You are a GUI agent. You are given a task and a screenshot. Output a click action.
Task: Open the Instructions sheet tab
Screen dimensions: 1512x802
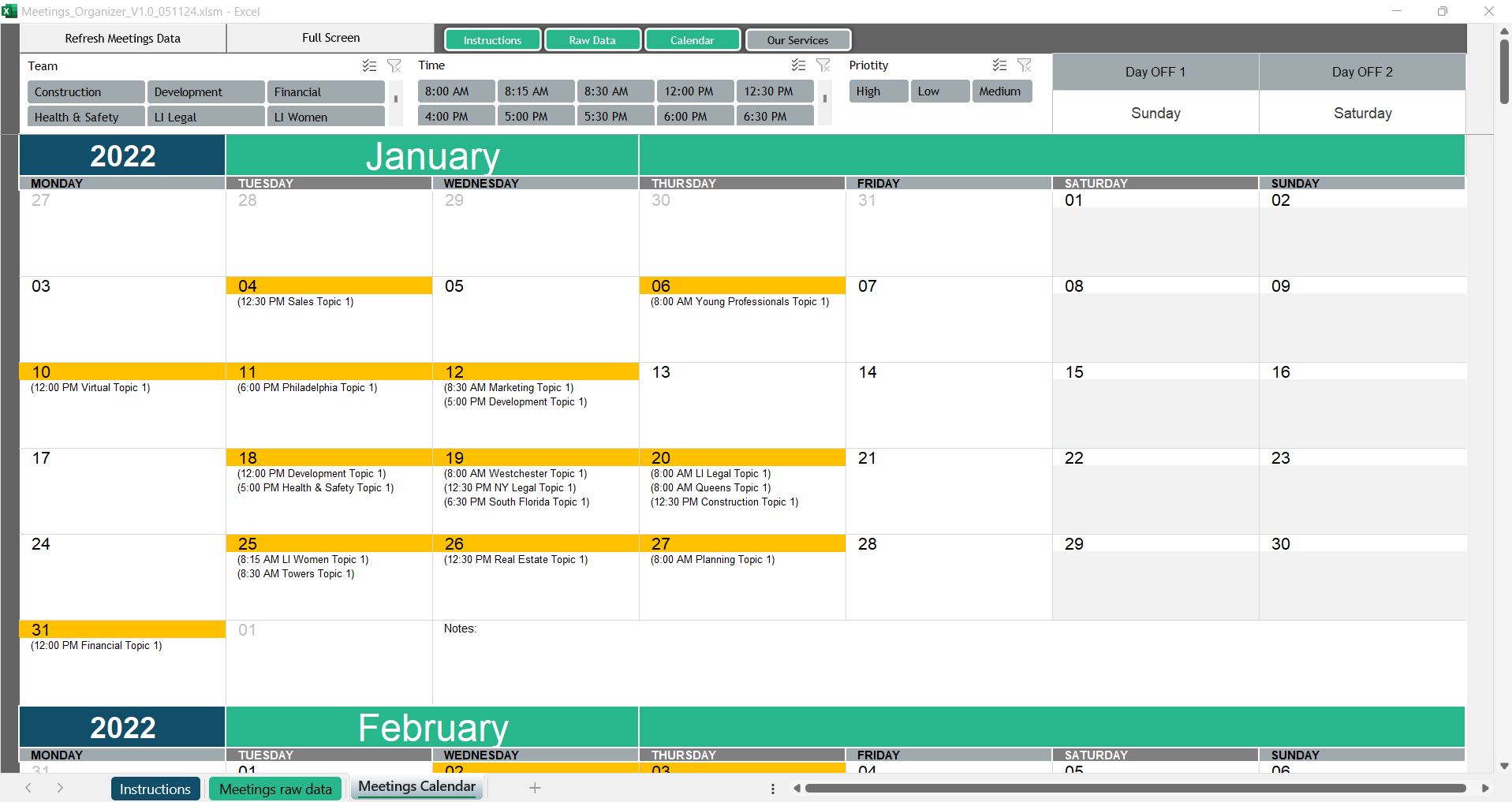coord(155,789)
